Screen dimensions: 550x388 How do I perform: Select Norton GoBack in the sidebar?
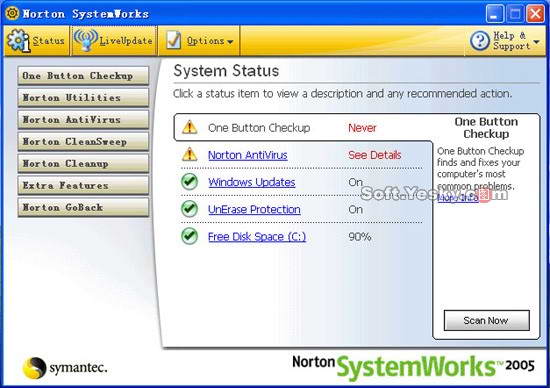[83, 207]
